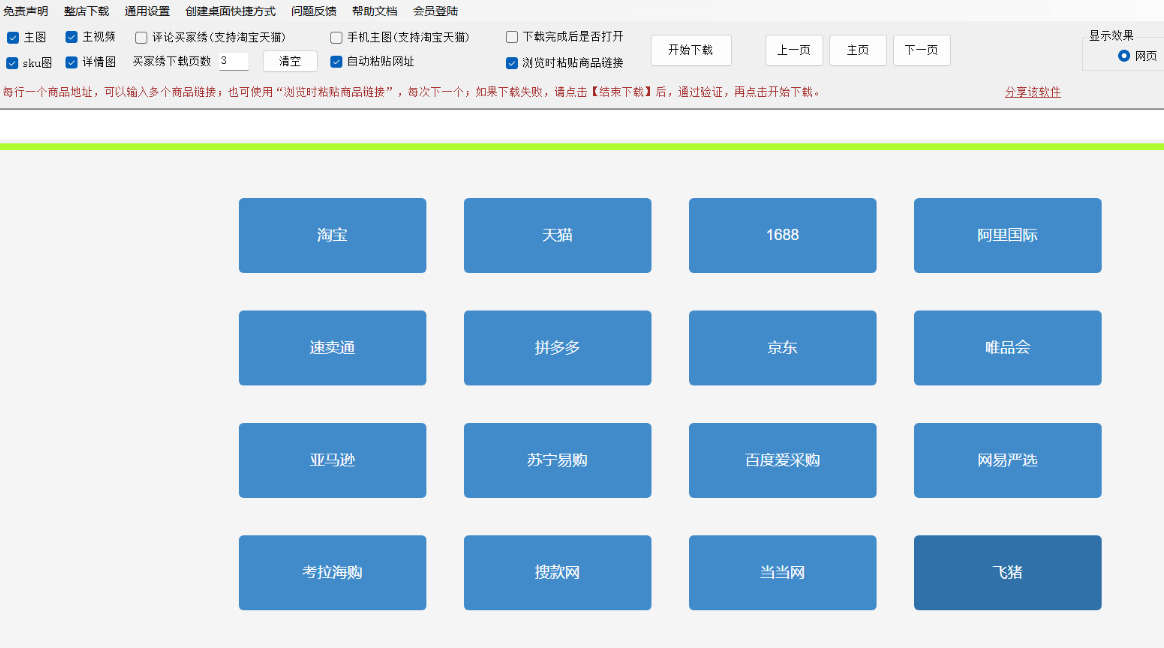Open the 淘宝 platform tile
Viewport: 1164px width, 648px height.
click(x=332, y=235)
